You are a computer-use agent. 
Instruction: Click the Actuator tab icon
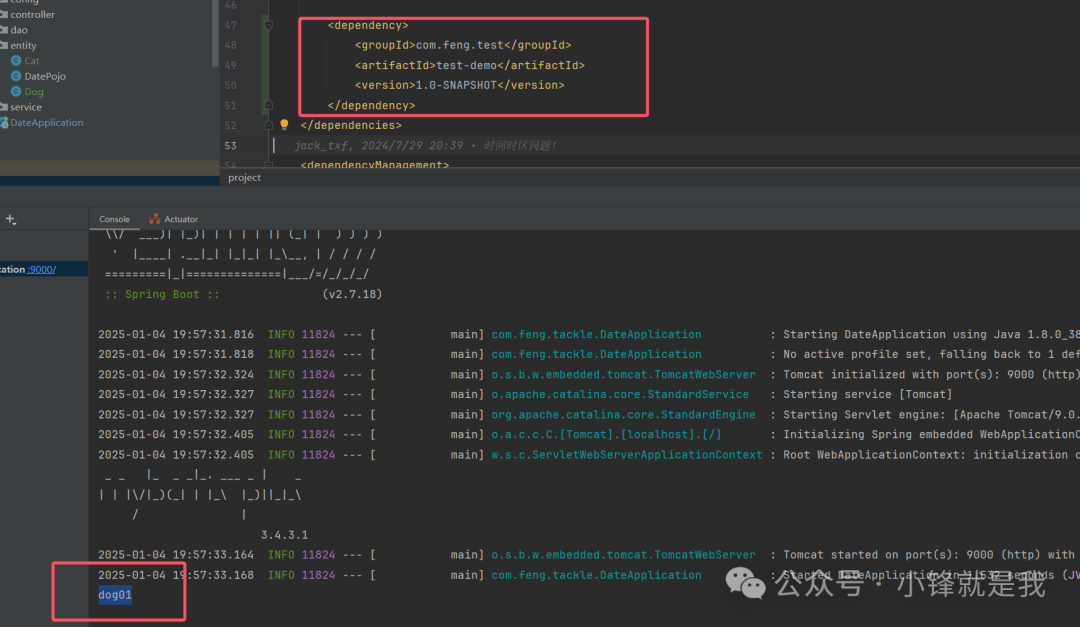pyautogui.click(x=155, y=218)
